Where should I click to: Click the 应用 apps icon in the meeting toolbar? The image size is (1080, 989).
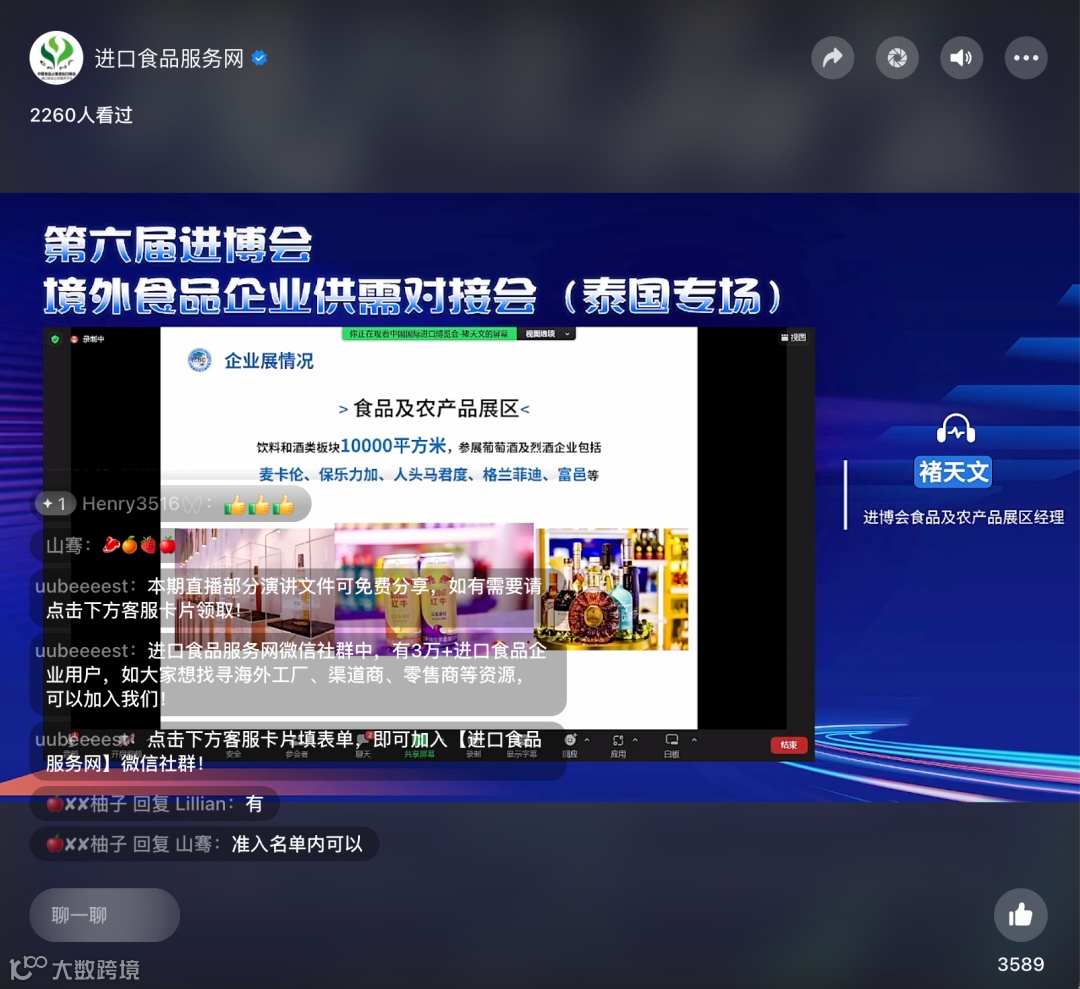coord(618,745)
